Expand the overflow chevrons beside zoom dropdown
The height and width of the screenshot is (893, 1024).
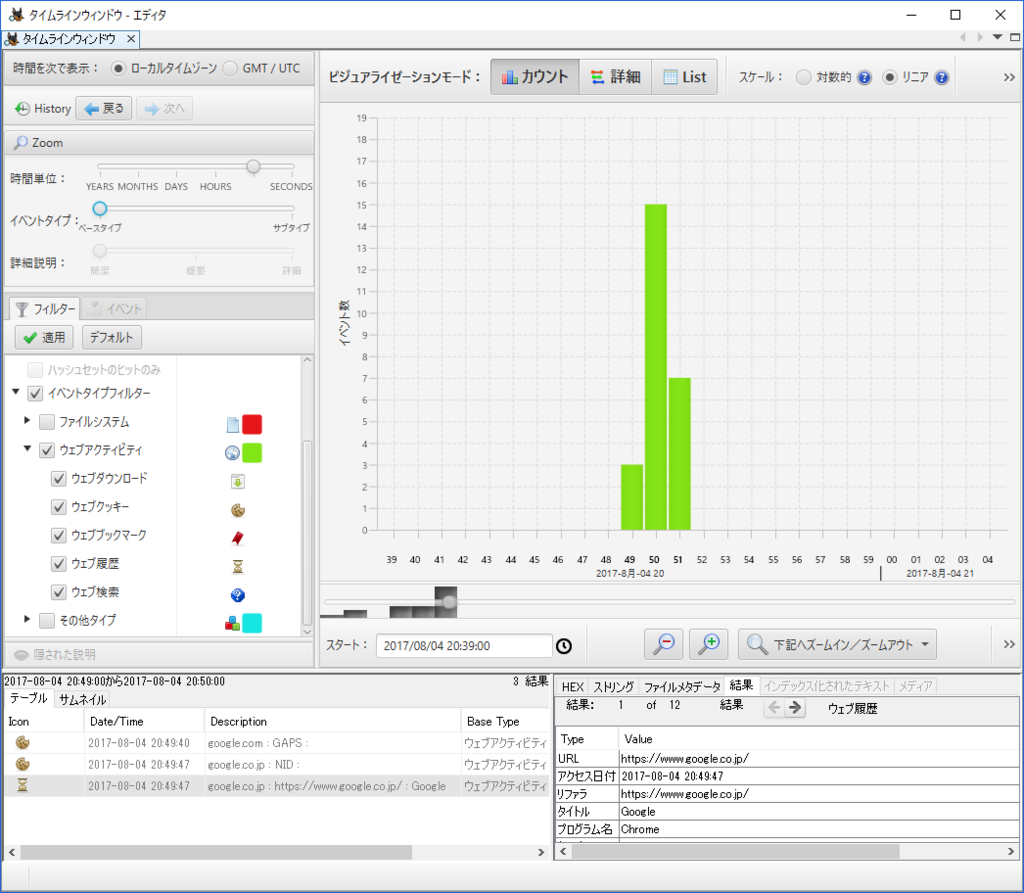coord(1009,645)
